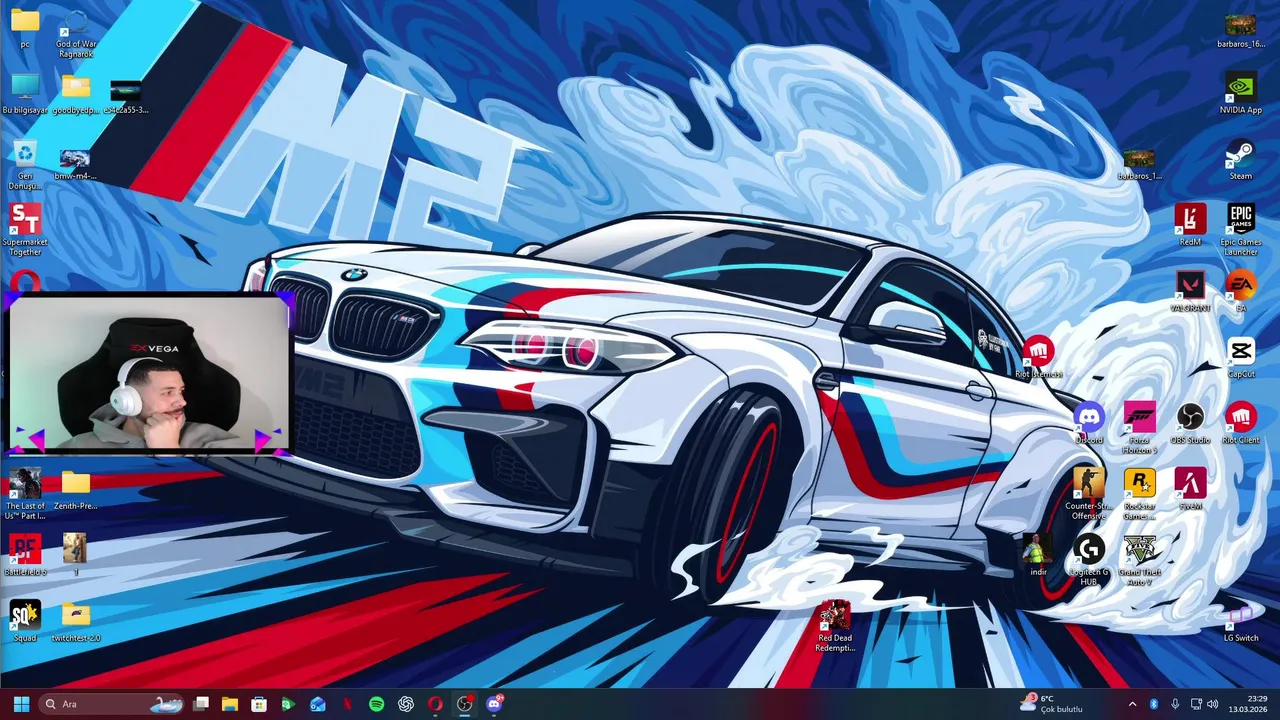Open Netflix from the taskbar

tap(347, 704)
